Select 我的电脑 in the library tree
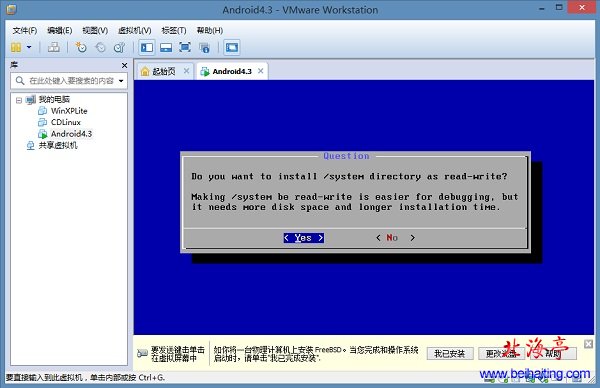Screen dimensions: 600x388 [x=54, y=99]
